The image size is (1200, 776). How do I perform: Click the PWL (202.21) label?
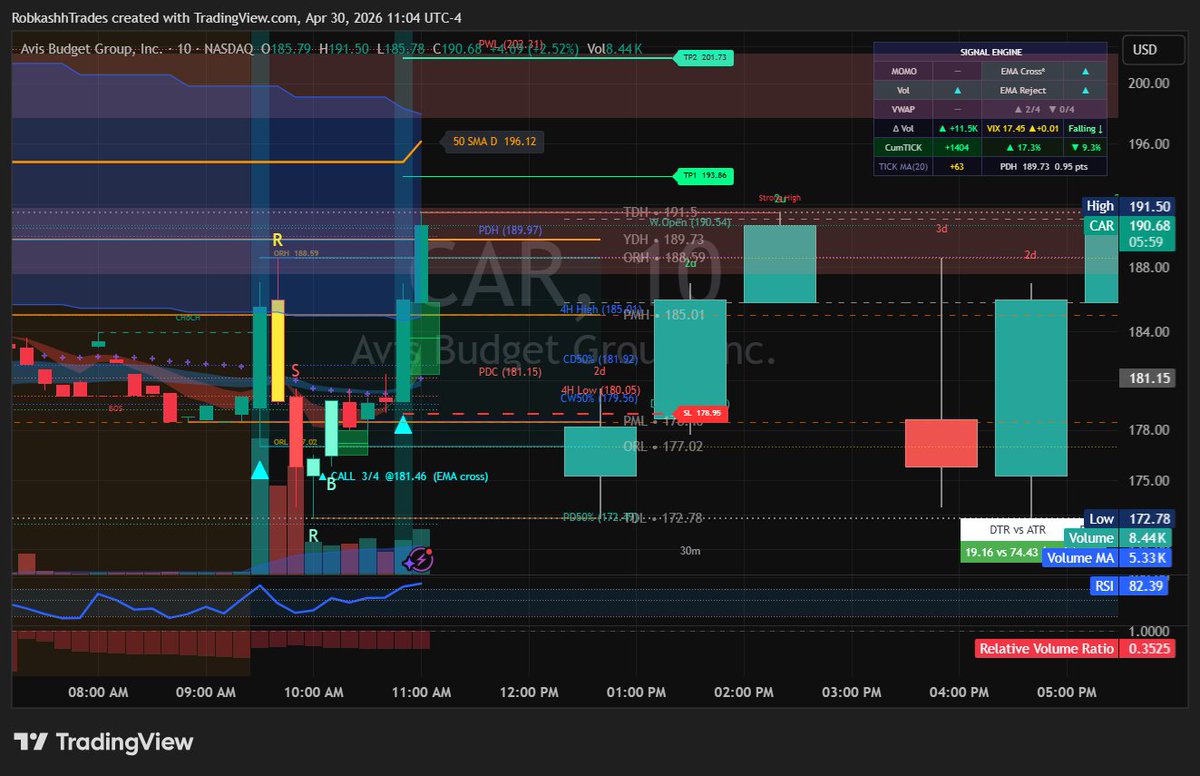point(510,44)
